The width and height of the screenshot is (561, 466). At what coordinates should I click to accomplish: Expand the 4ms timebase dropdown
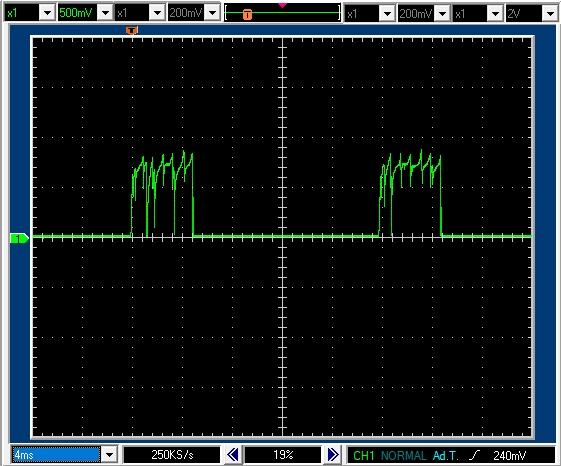click(109, 455)
